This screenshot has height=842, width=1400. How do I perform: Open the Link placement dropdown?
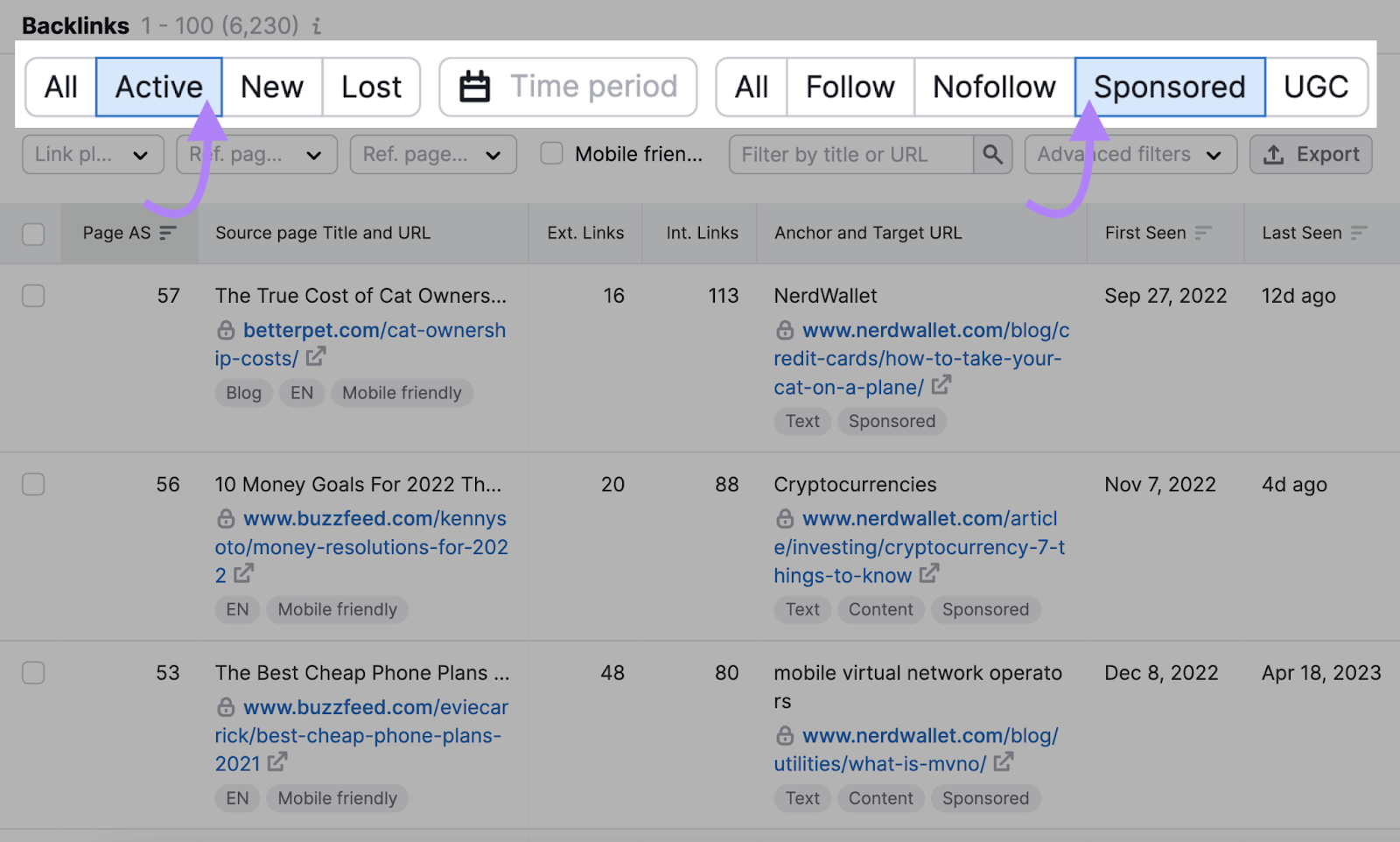93,154
